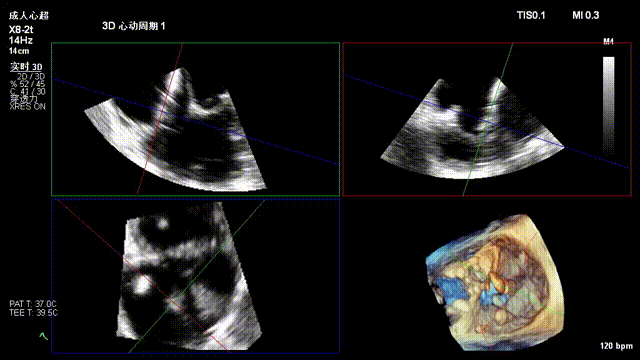Click the green ECG icon at bottom-left

click(x=44, y=336)
